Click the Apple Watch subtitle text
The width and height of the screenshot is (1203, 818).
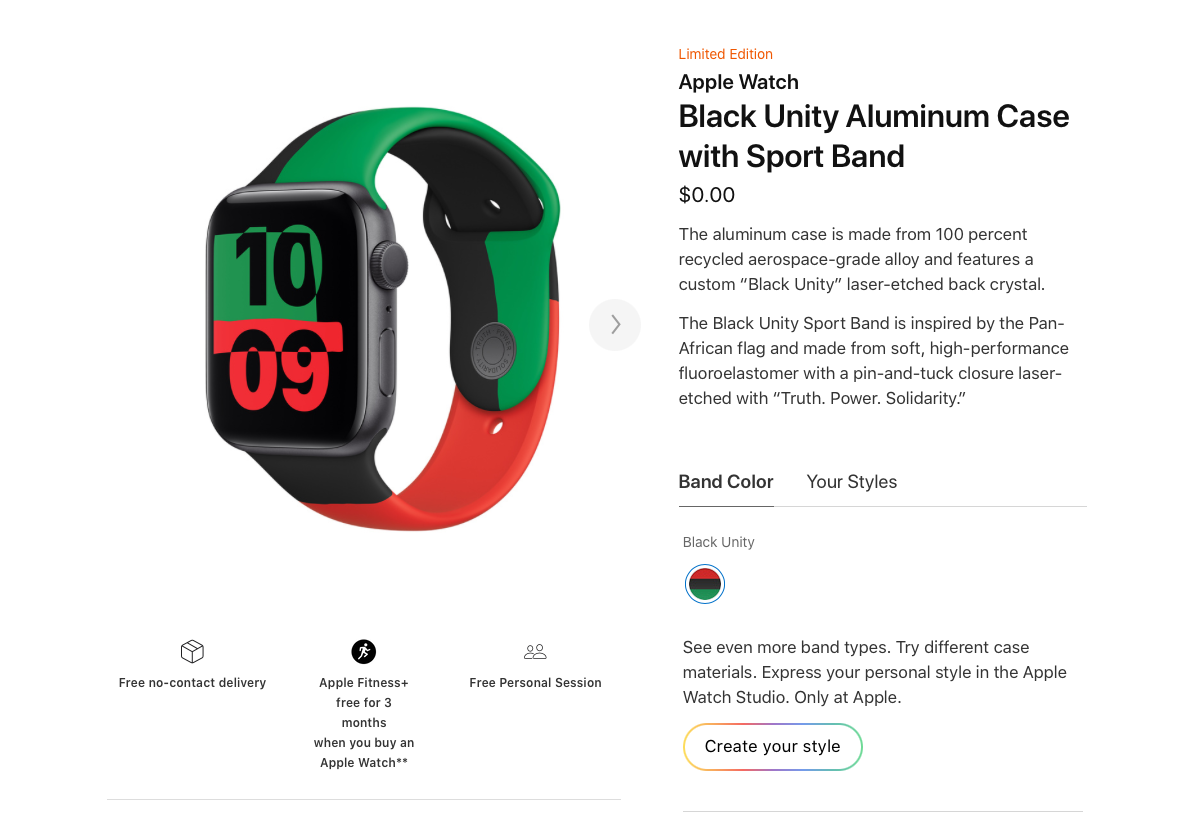739,82
